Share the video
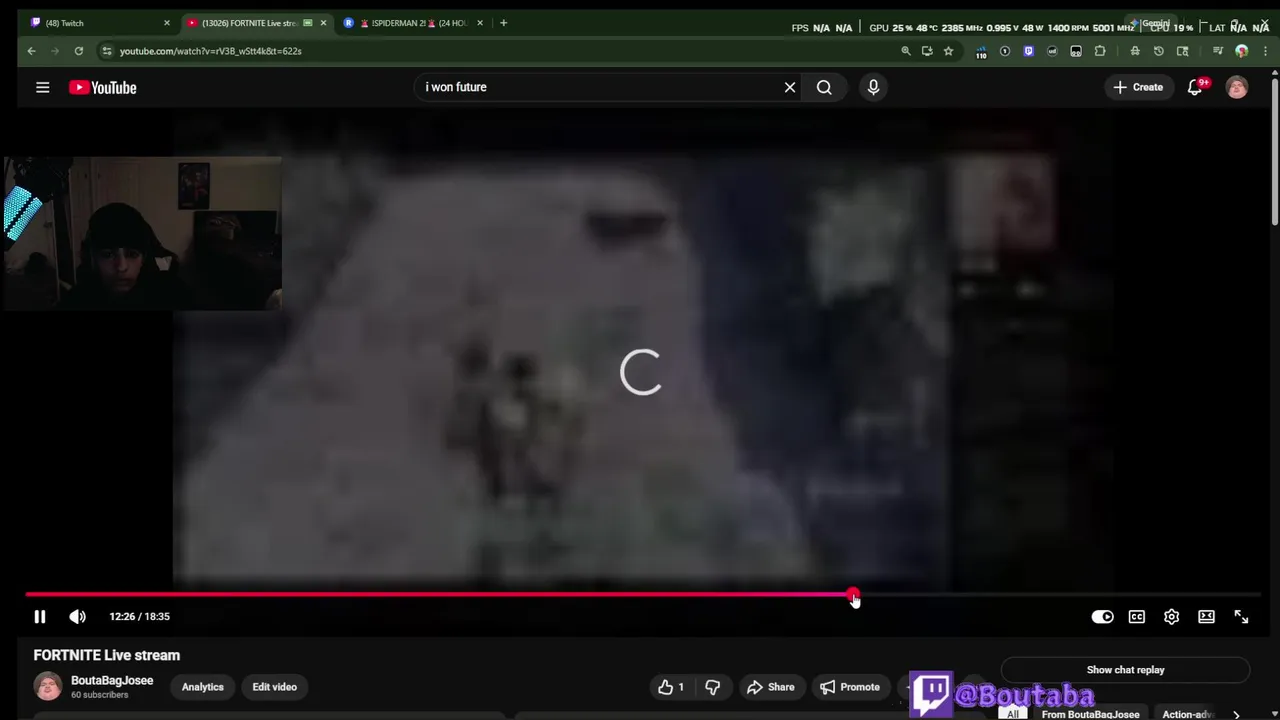 [x=770, y=687]
